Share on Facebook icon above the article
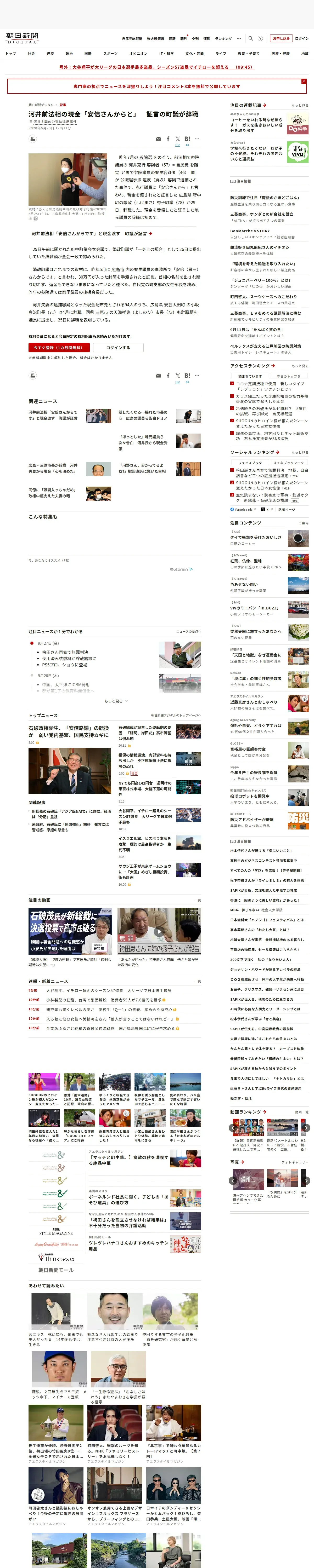Viewport: 314px width, 1568px height. (x=168, y=139)
